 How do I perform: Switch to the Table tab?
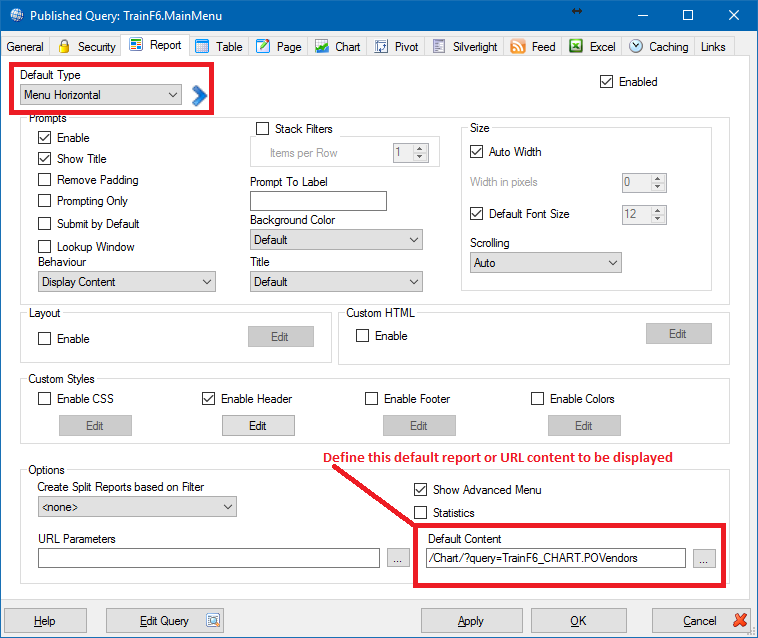(219, 46)
